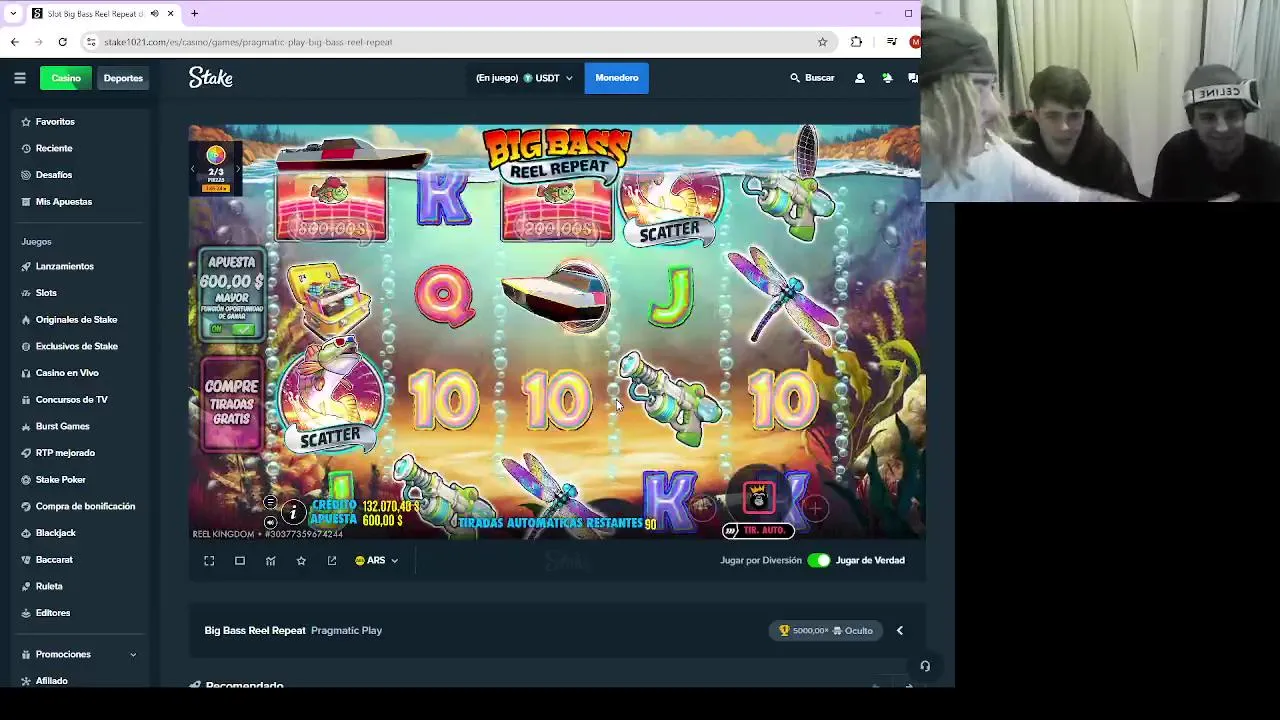Decrease bet with minus icon

point(702,508)
